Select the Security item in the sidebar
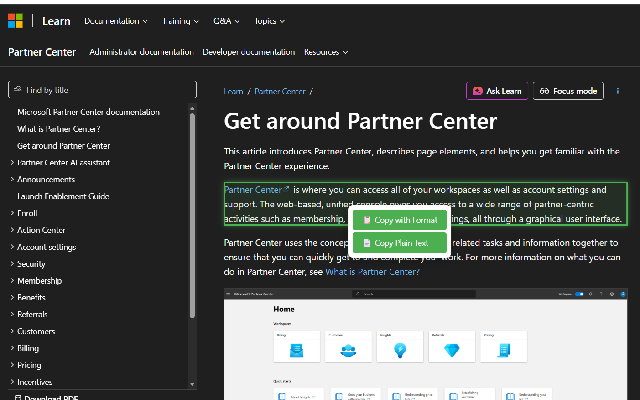Viewport: 640px width, 400px height. click(31, 264)
